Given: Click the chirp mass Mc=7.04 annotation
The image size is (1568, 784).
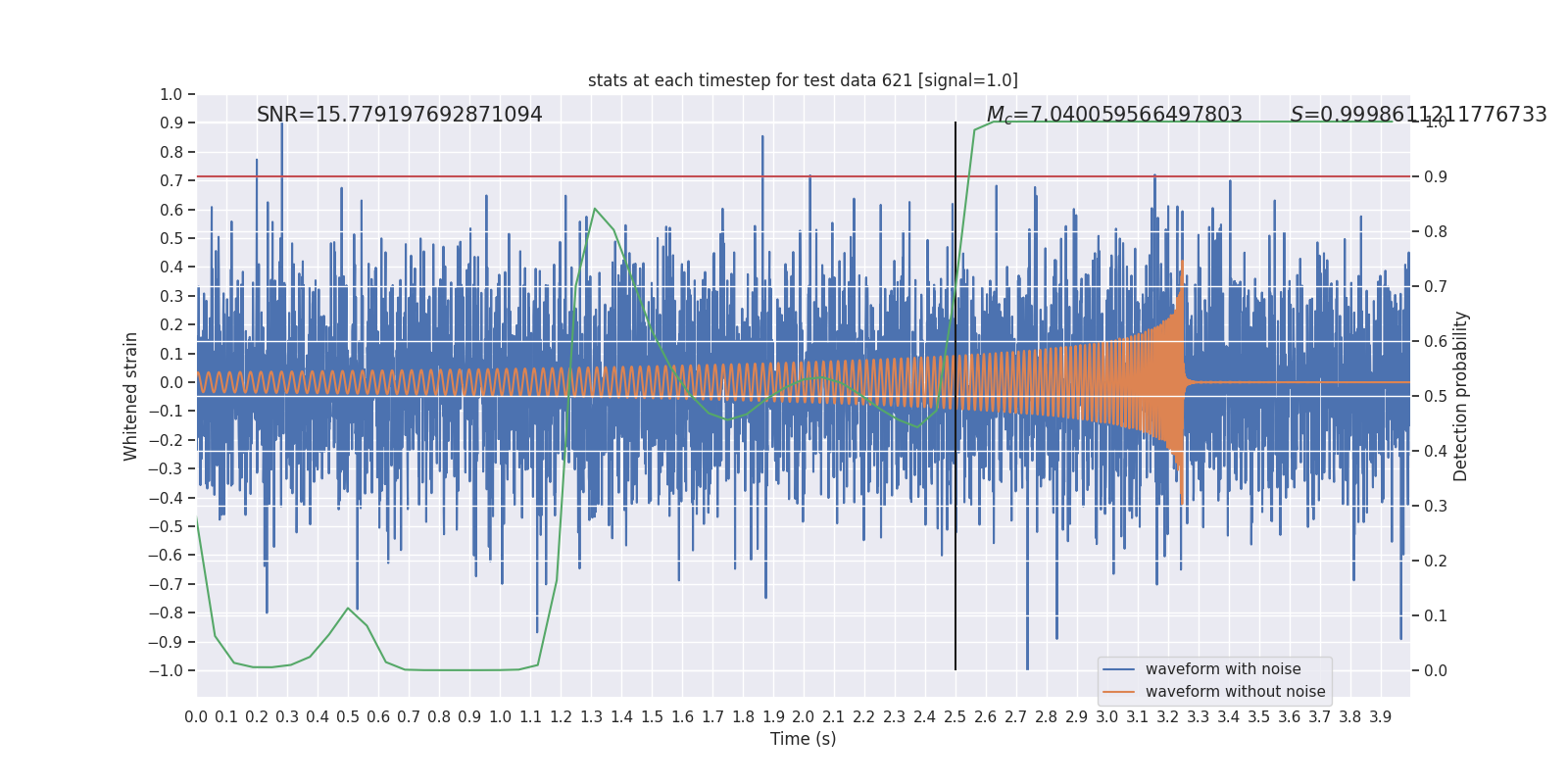Looking at the screenshot, I should [x=1113, y=115].
